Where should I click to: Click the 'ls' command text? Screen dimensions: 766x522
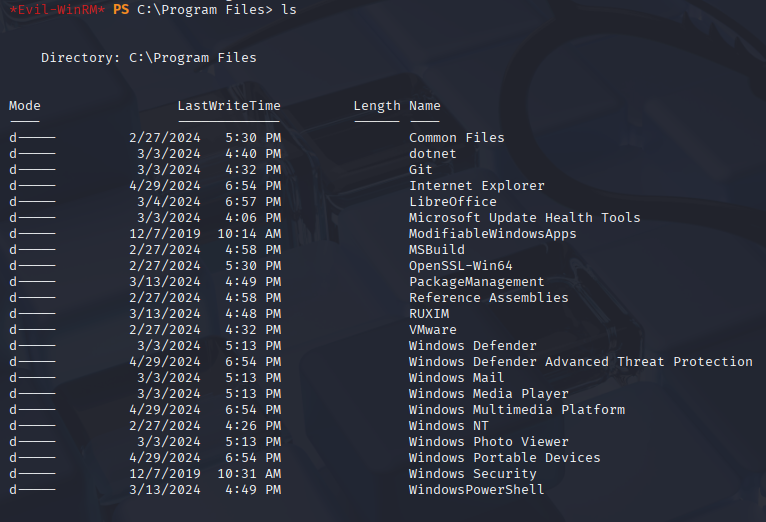click(x=289, y=9)
